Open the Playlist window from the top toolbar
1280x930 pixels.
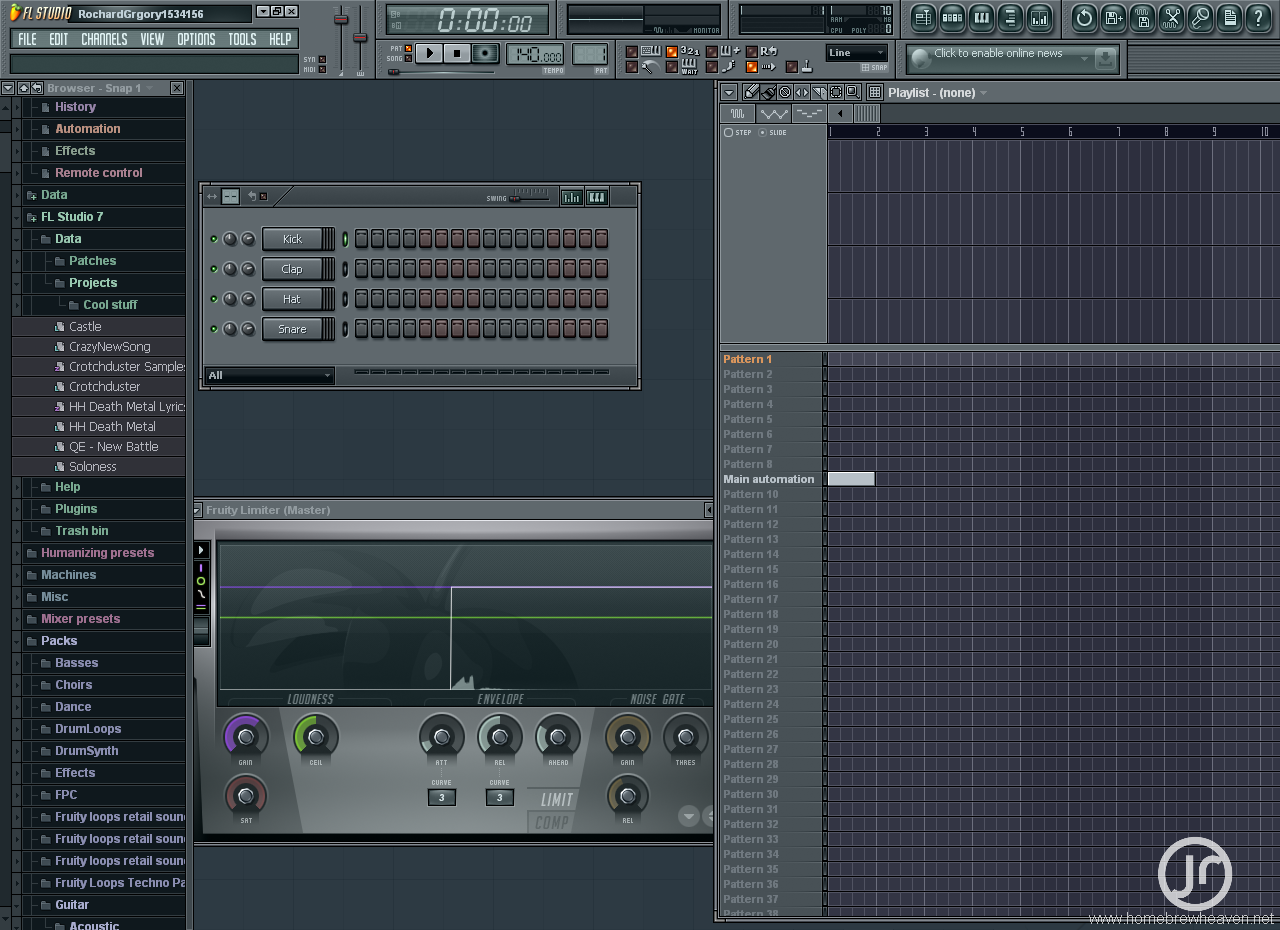[923, 17]
